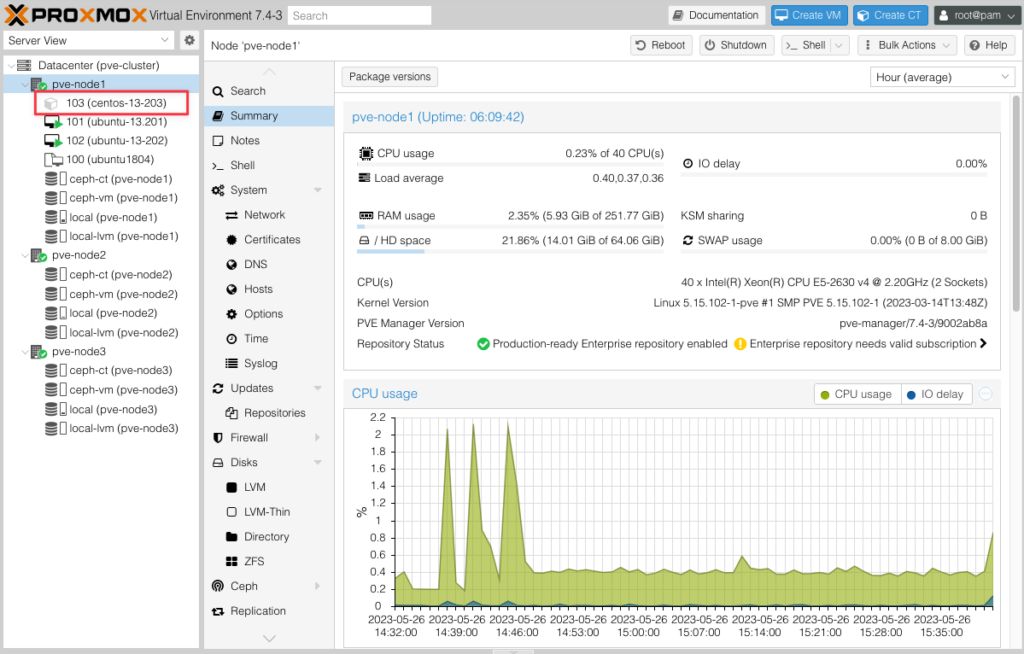Select container 103 (centos-13-203)
Screen dimensions: 1024x654
(116, 103)
